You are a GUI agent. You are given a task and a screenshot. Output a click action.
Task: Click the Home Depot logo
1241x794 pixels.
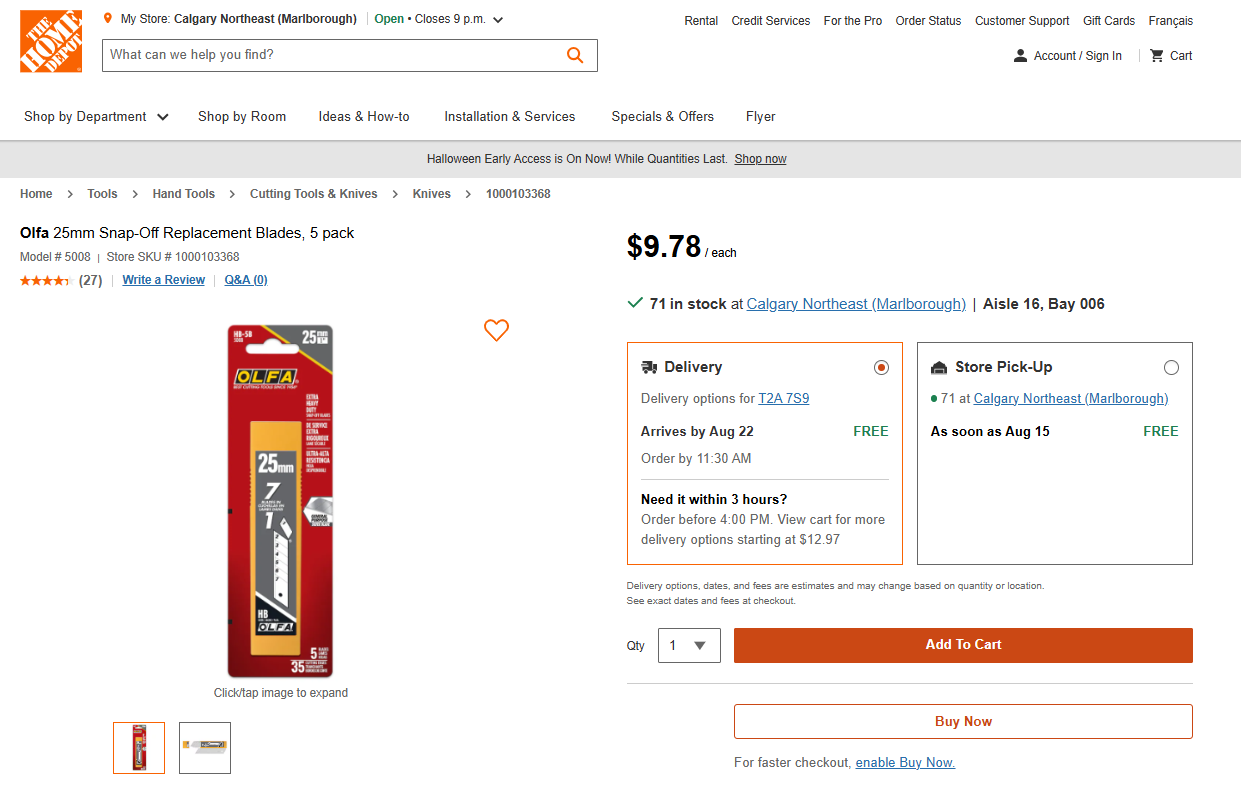pos(50,42)
